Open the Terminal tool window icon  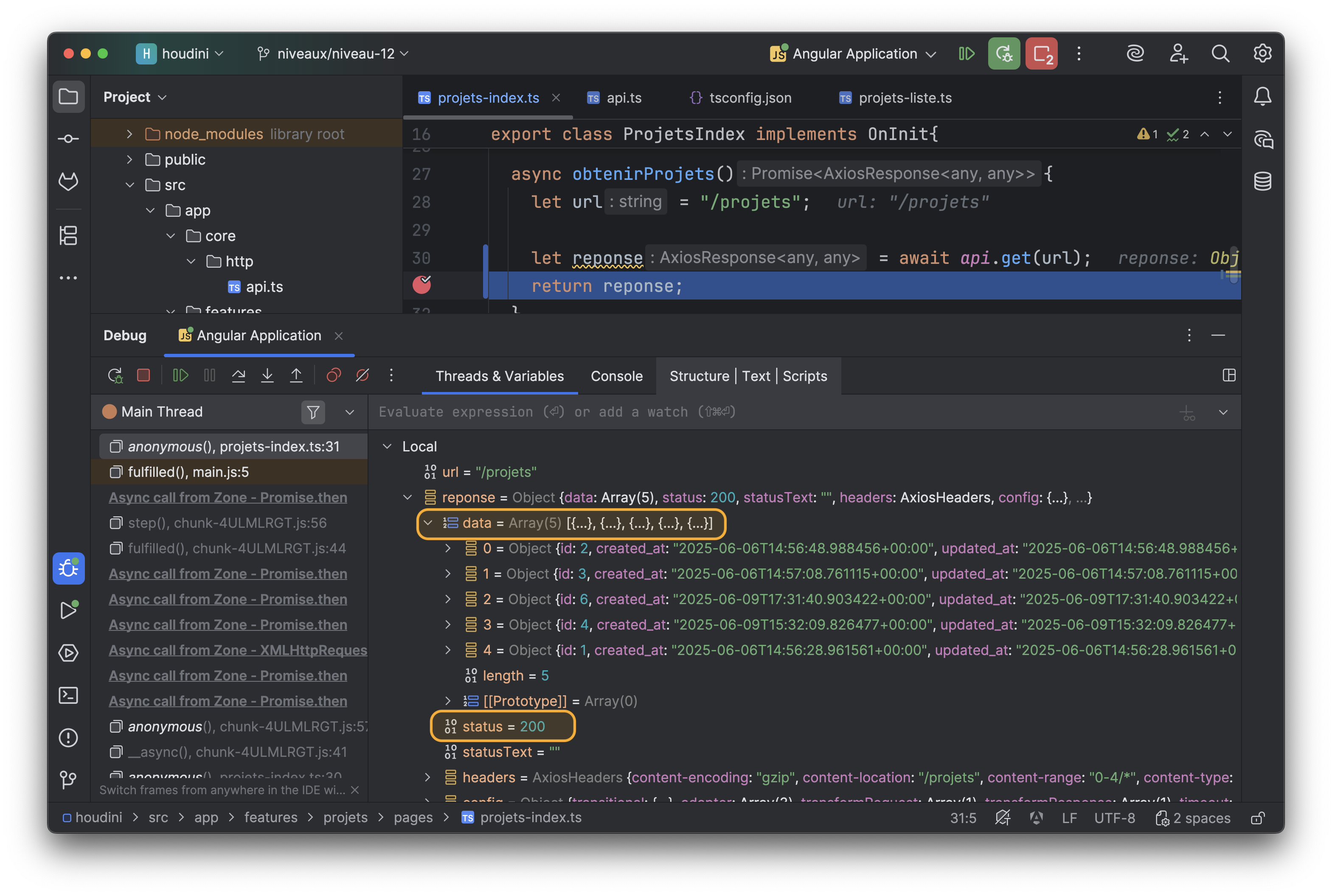(69, 695)
